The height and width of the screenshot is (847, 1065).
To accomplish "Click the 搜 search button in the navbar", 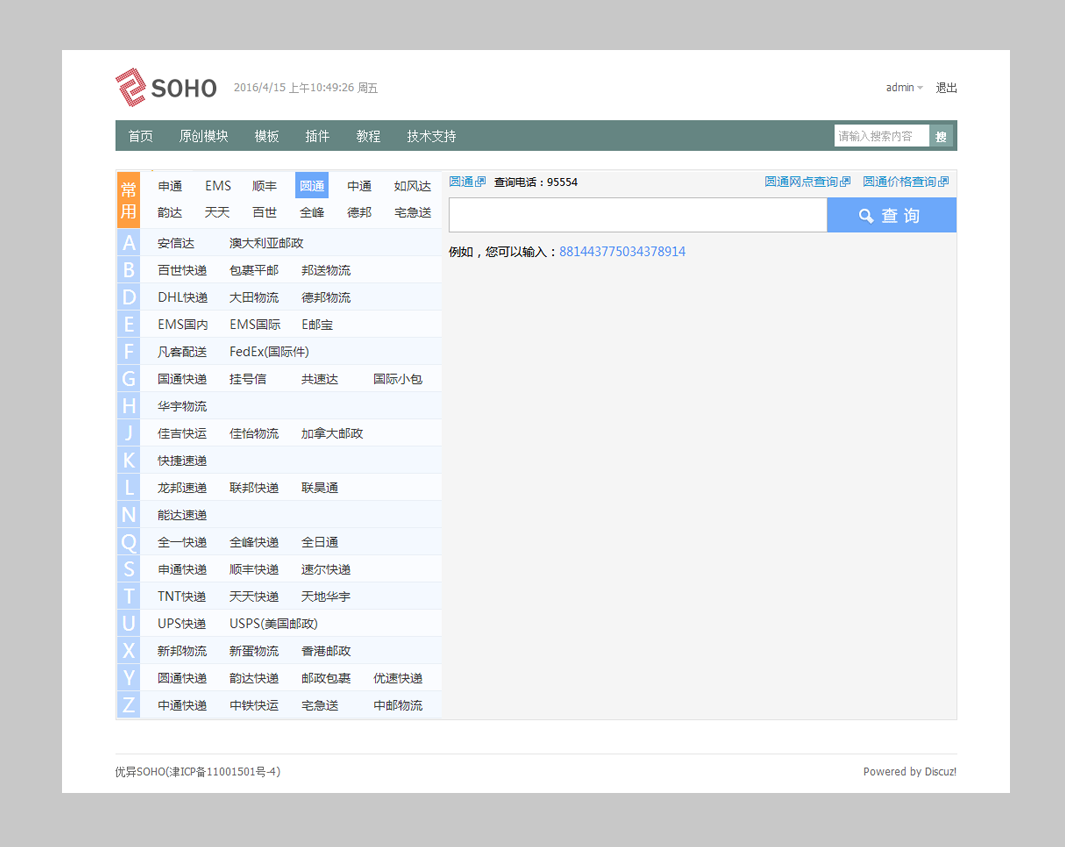I will tap(941, 136).
